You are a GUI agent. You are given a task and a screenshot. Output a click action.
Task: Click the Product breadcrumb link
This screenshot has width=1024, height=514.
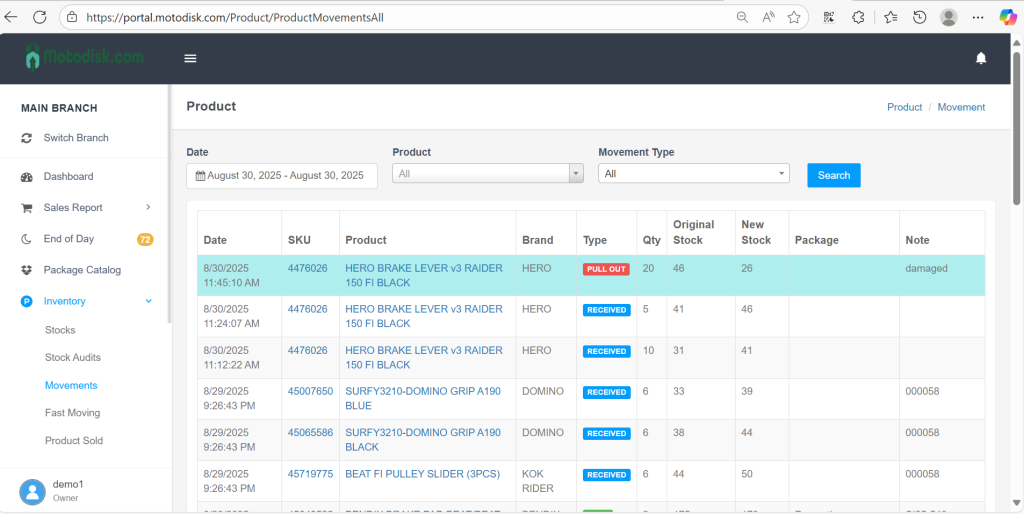[904, 107]
